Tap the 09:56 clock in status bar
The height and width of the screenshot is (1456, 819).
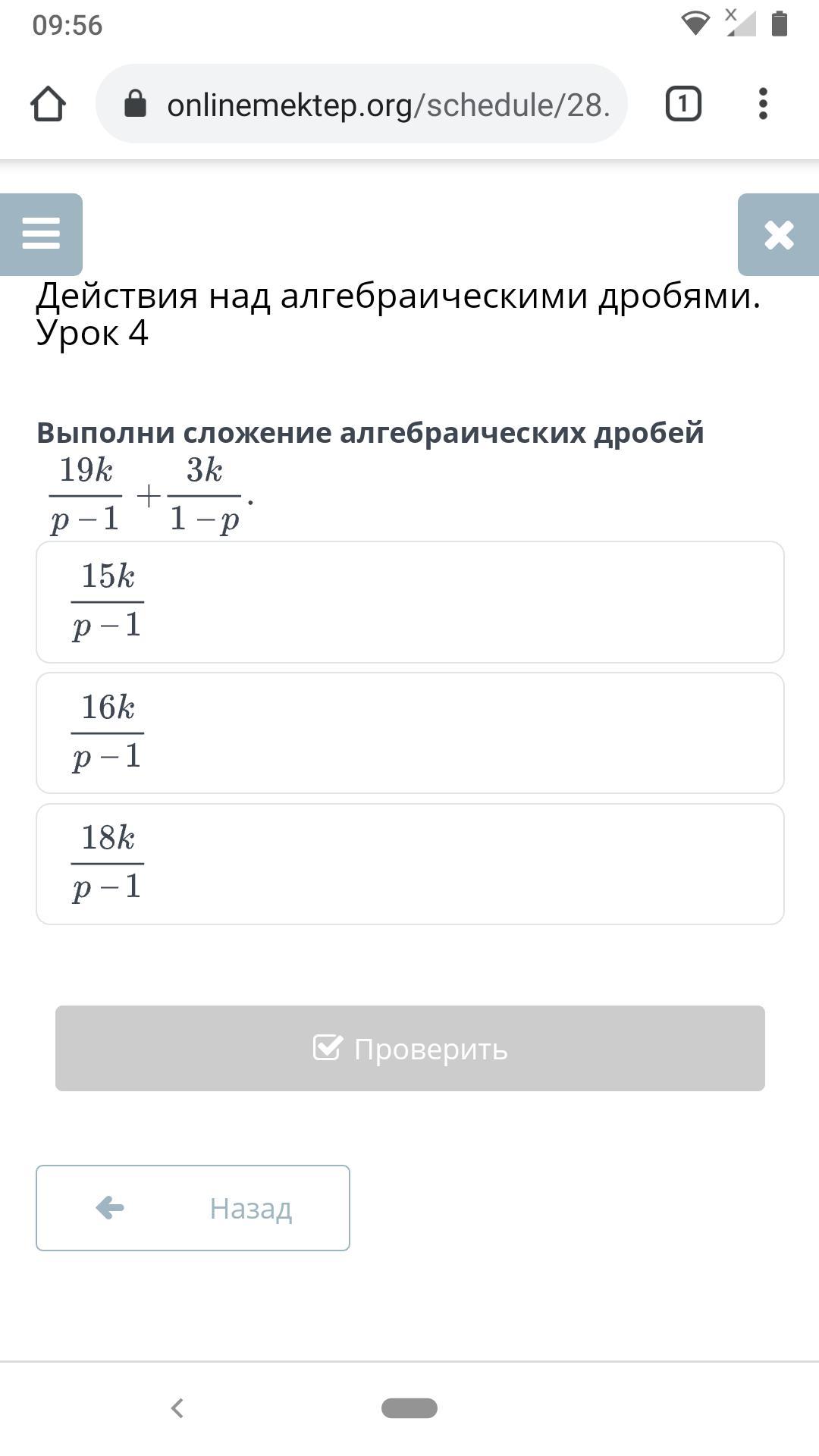pyautogui.click(x=67, y=25)
